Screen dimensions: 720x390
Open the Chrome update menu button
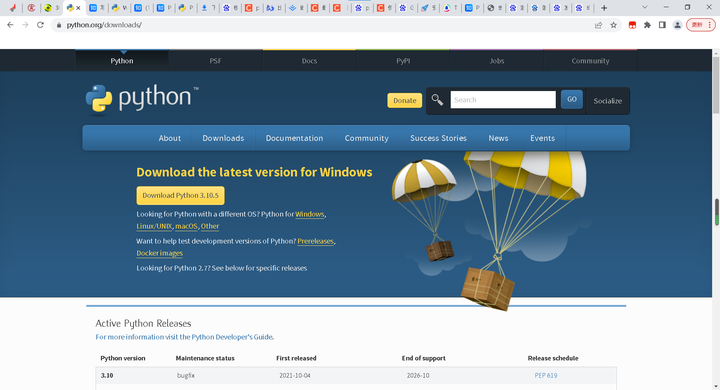pos(701,25)
